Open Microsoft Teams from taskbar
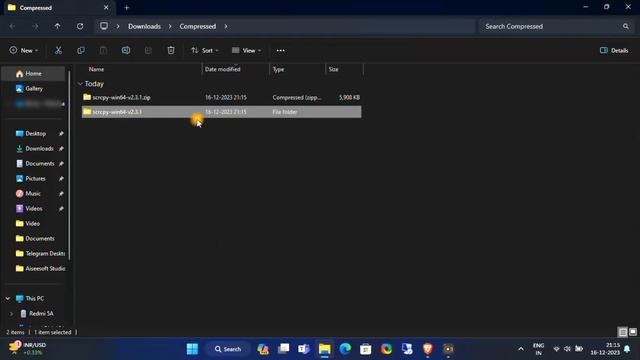640x360 pixels. tap(304, 349)
